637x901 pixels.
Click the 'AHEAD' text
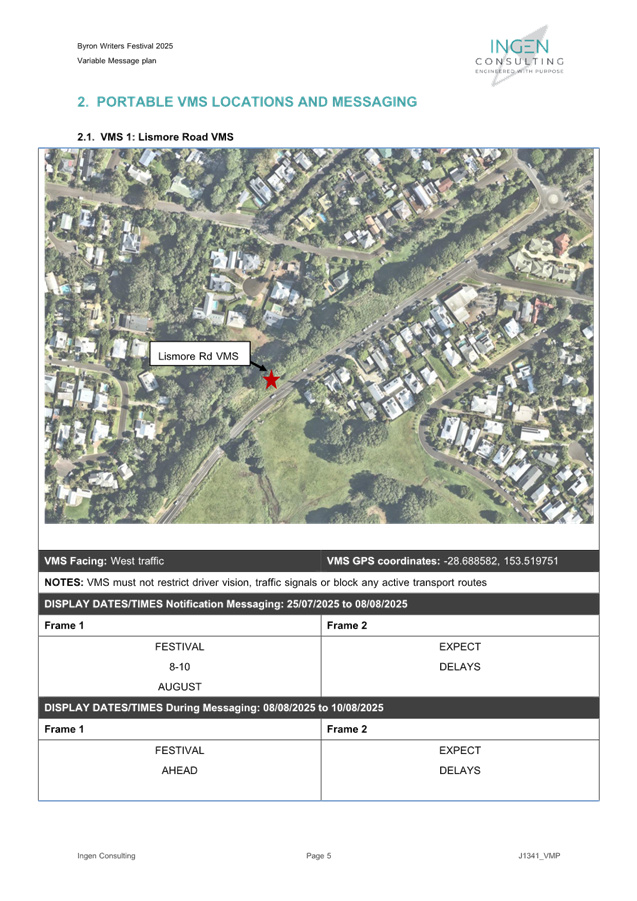tap(179, 770)
